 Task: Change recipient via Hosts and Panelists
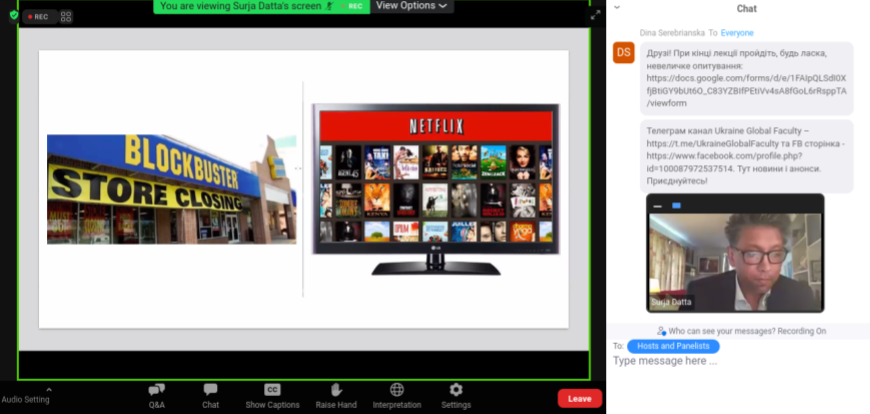672,346
